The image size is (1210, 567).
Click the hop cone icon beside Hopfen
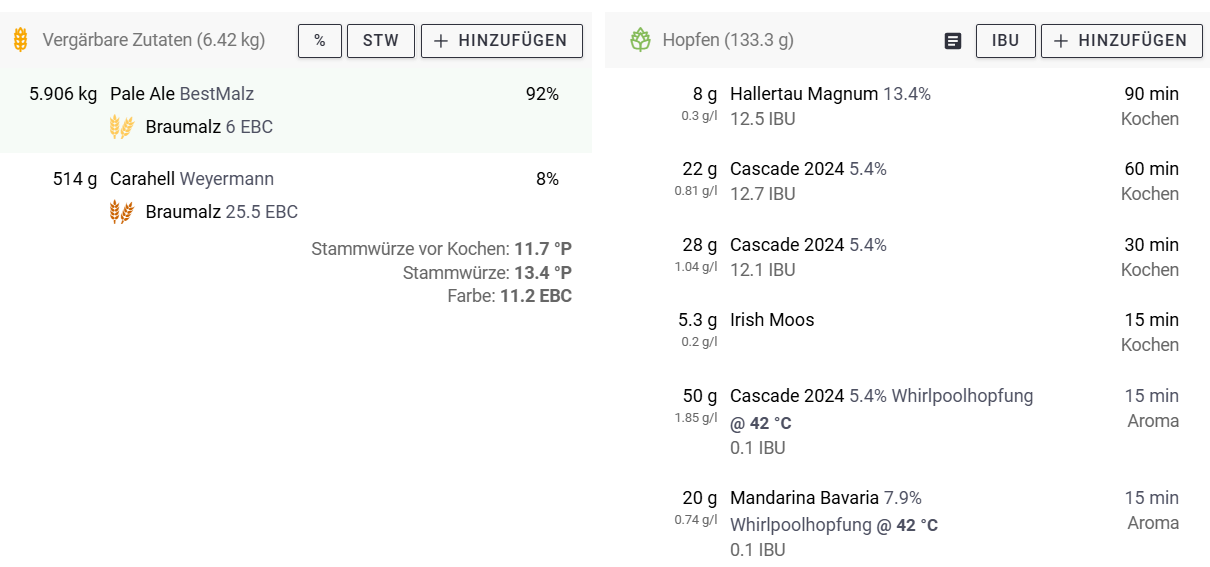(640, 40)
